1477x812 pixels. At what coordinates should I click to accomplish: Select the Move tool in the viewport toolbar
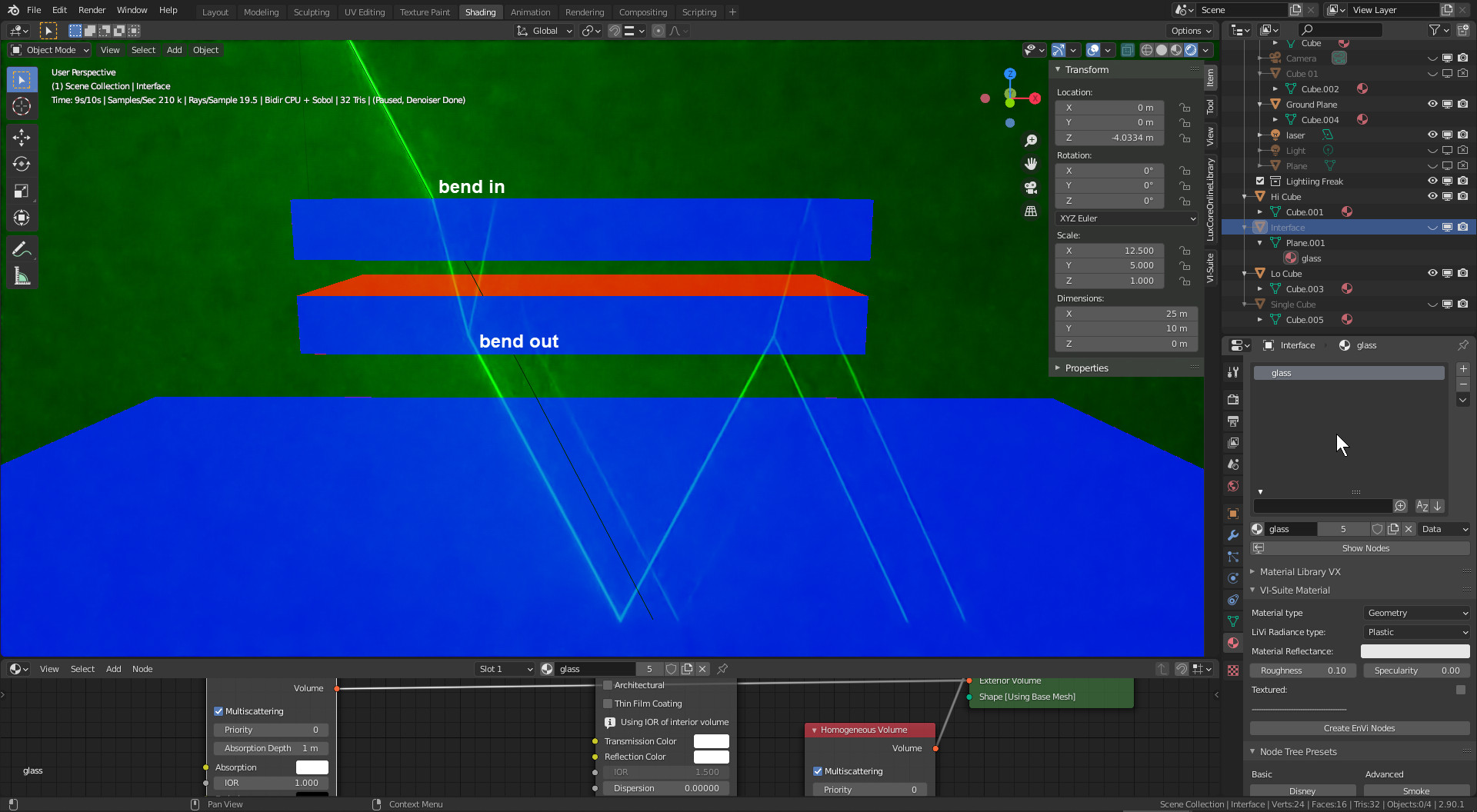tap(22, 138)
